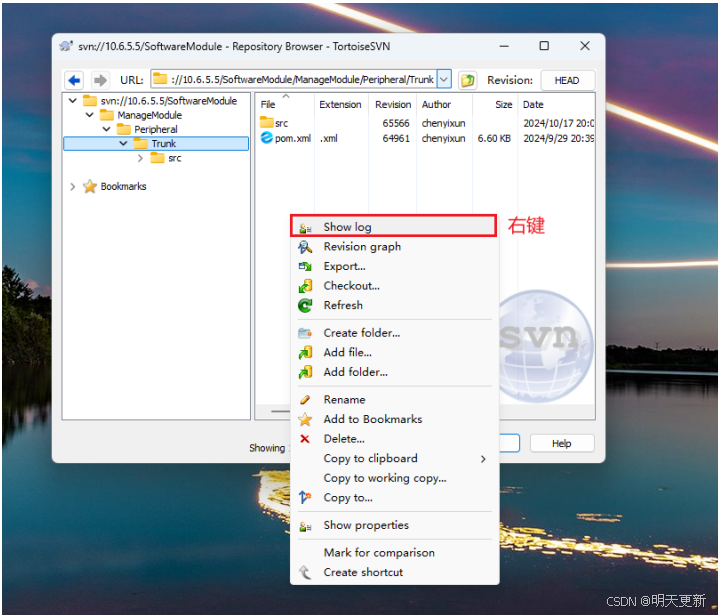This screenshot has width=718, height=615.
Task: Click the Rename pencil icon
Action: click(305, 400)
